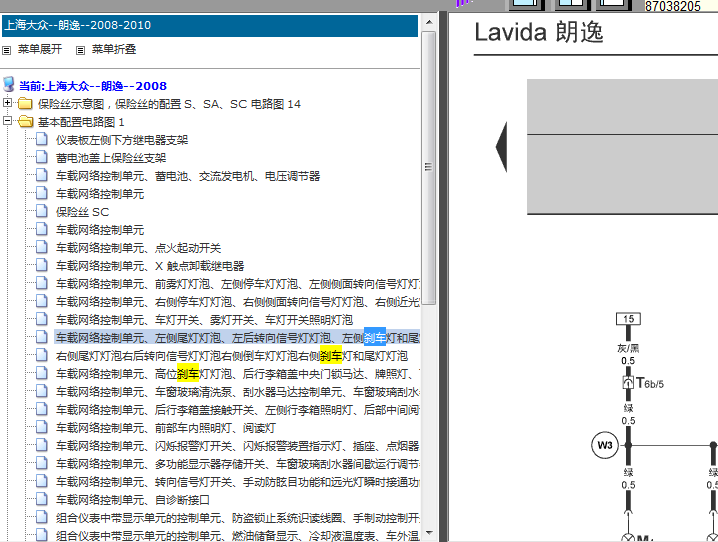Click the 菜单展开 list icon
The width and height of the screenshot is (718, 542).
tap(6, 50)
